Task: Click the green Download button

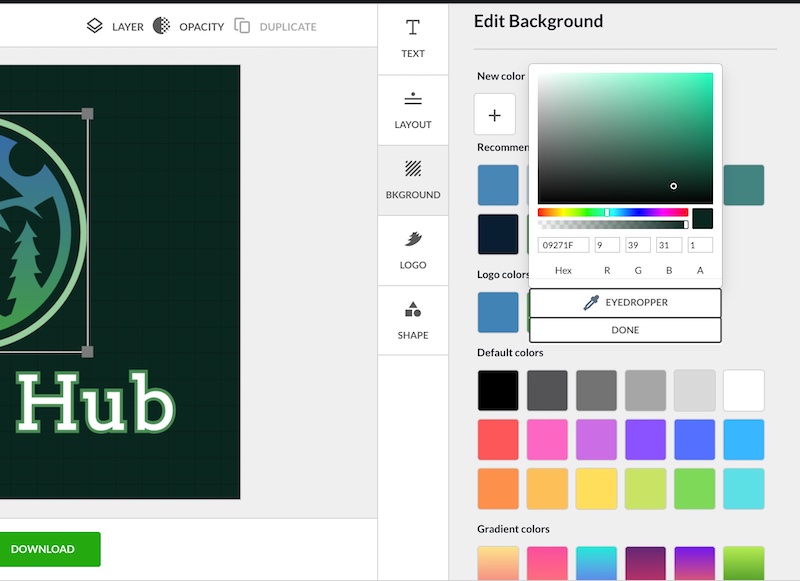Action: [43, 549]
